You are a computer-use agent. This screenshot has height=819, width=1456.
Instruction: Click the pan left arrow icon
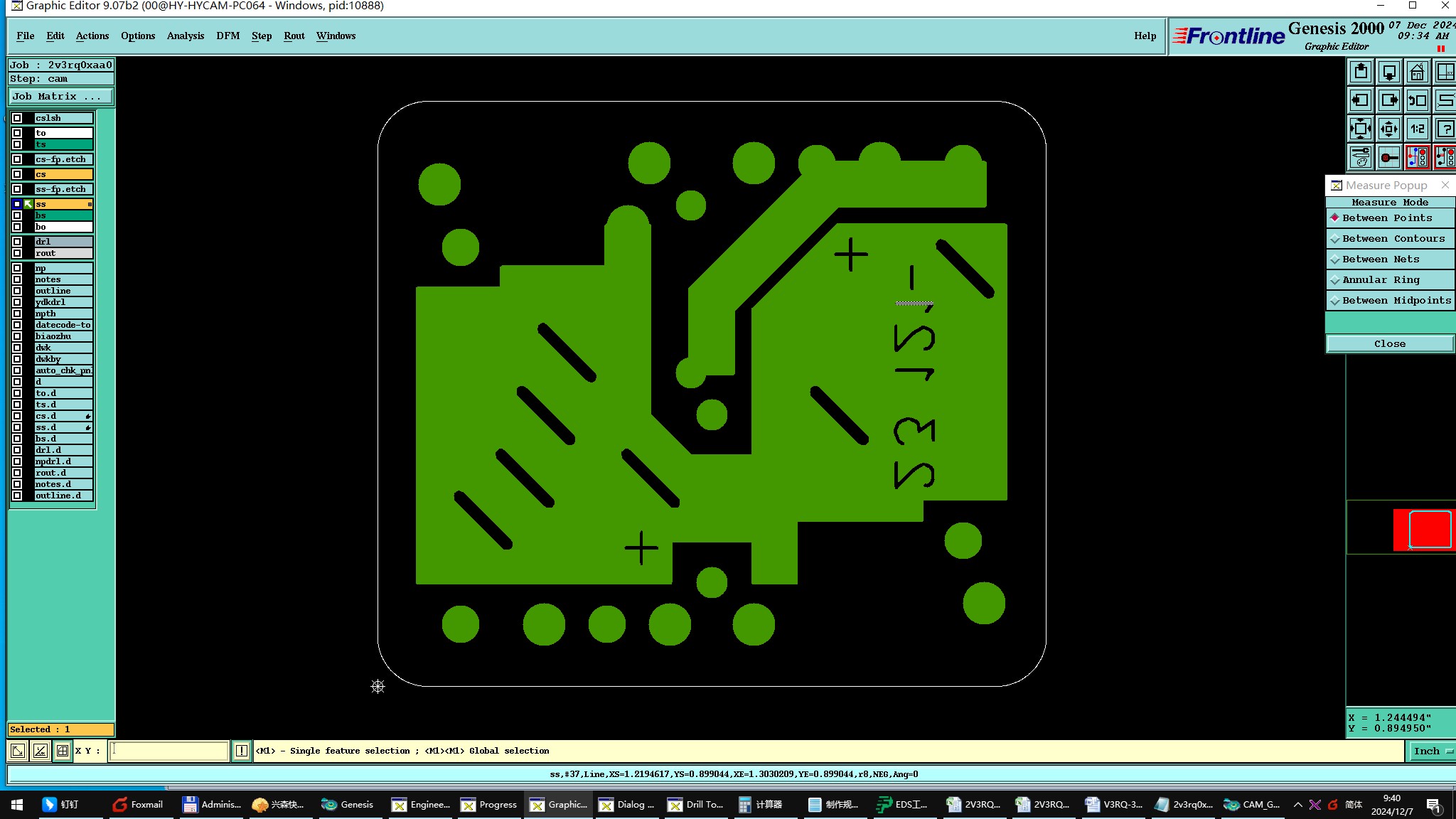(x=1361, y=100)
